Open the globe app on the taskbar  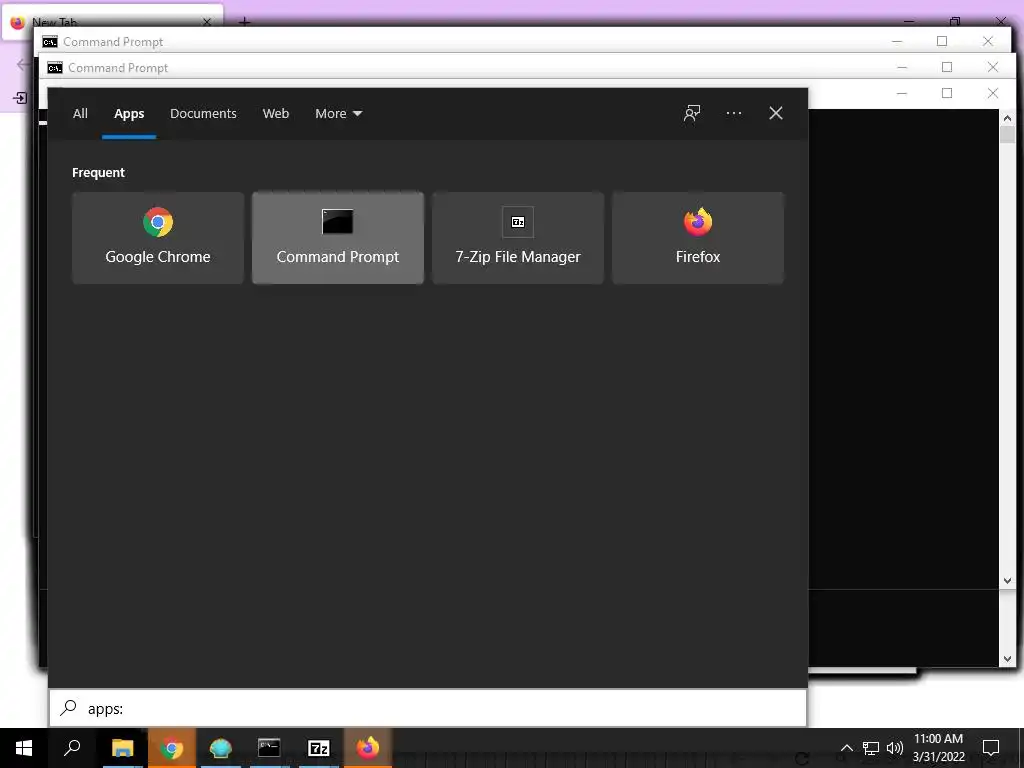click(221, 748)
